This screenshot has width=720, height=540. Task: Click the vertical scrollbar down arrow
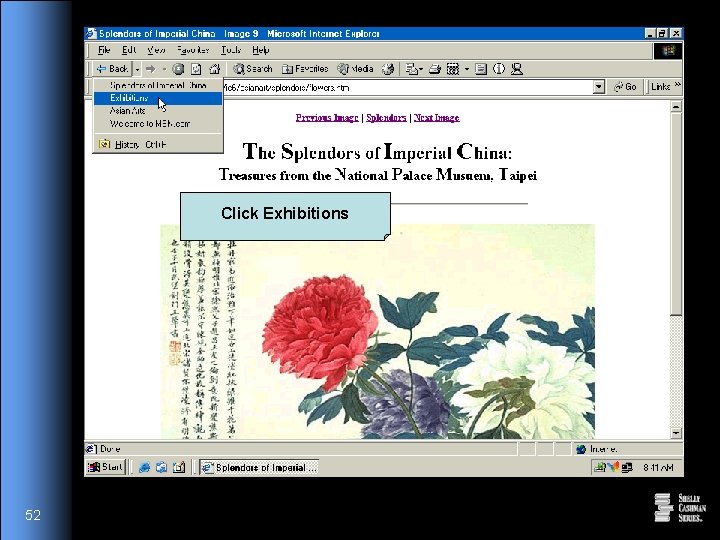click(676, 433)
